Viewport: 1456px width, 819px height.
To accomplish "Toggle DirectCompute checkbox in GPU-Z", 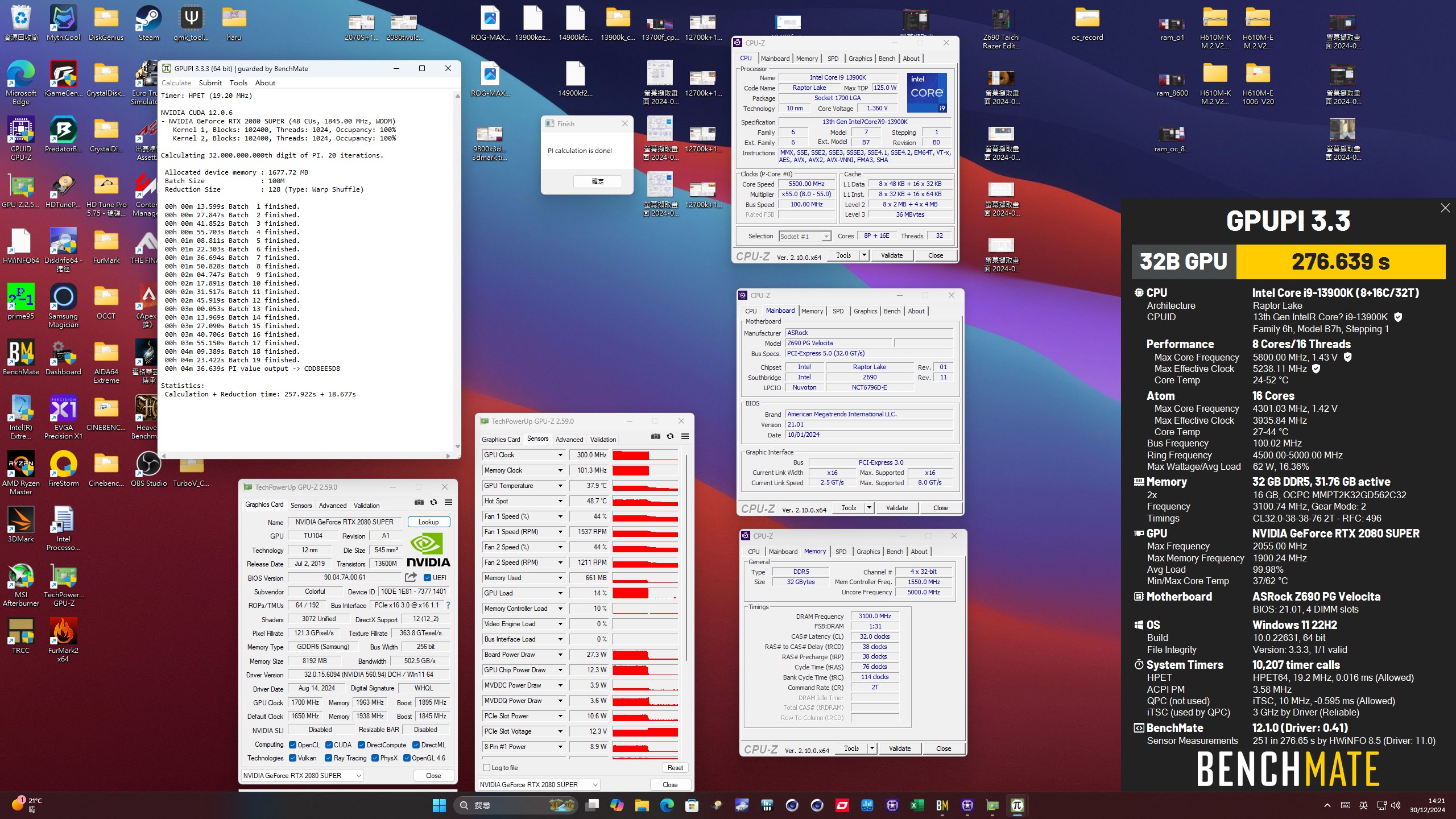I will [362, 744].
